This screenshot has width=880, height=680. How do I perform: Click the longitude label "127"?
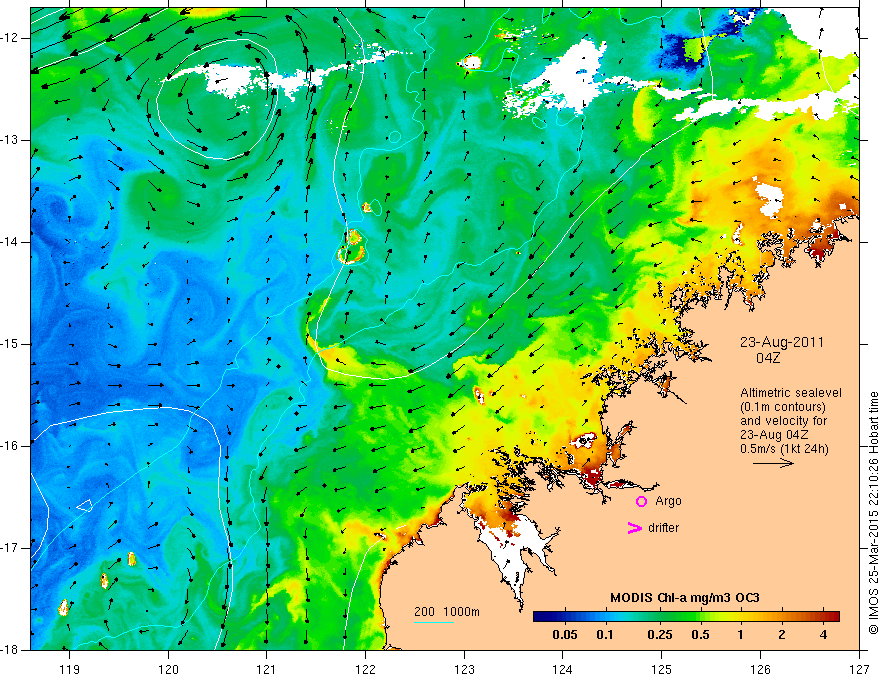859,669
